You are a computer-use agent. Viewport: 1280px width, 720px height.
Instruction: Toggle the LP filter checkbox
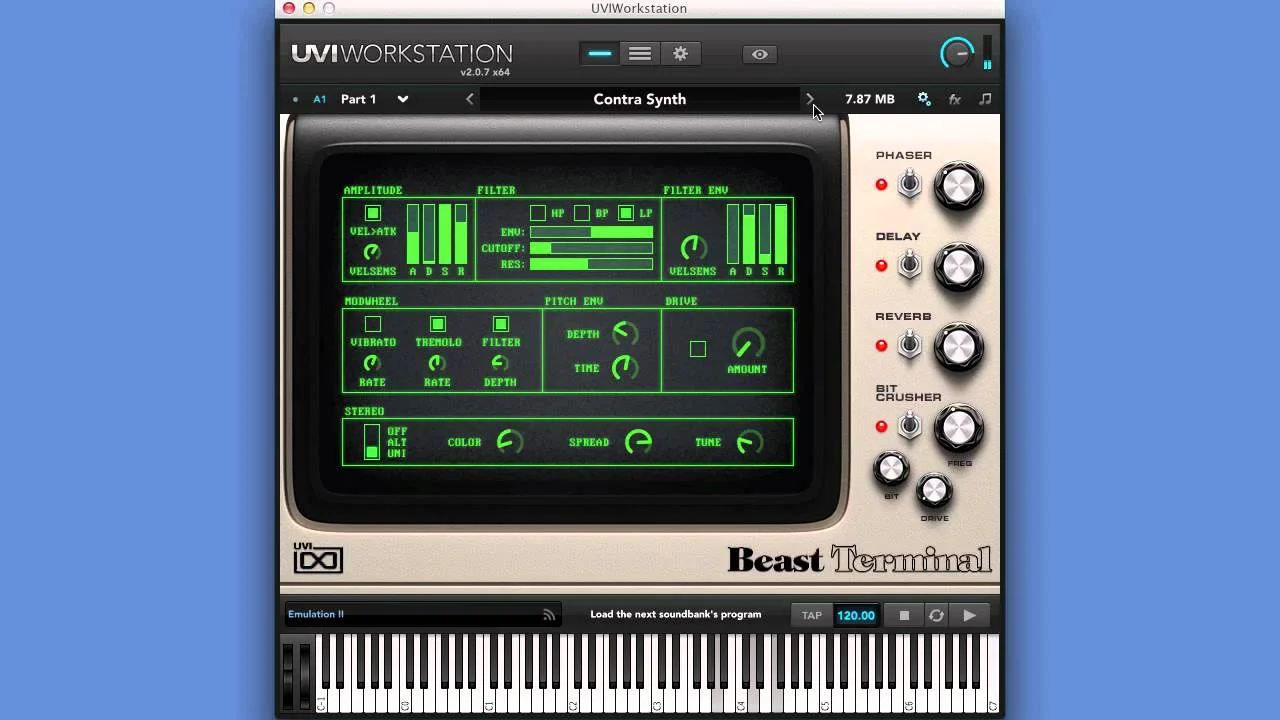coord(626,213)
